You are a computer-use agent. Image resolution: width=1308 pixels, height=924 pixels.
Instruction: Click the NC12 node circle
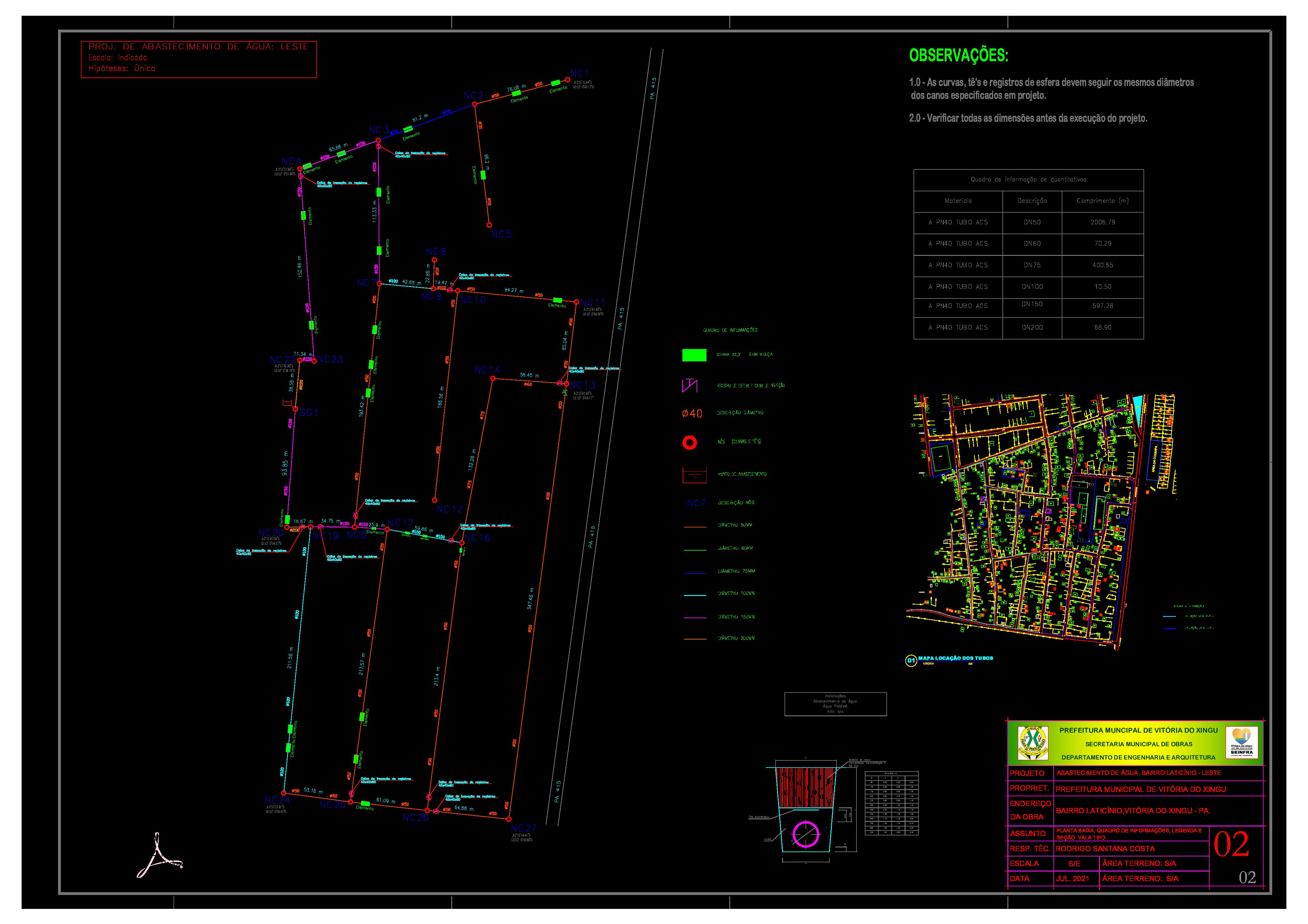(434, 500)
